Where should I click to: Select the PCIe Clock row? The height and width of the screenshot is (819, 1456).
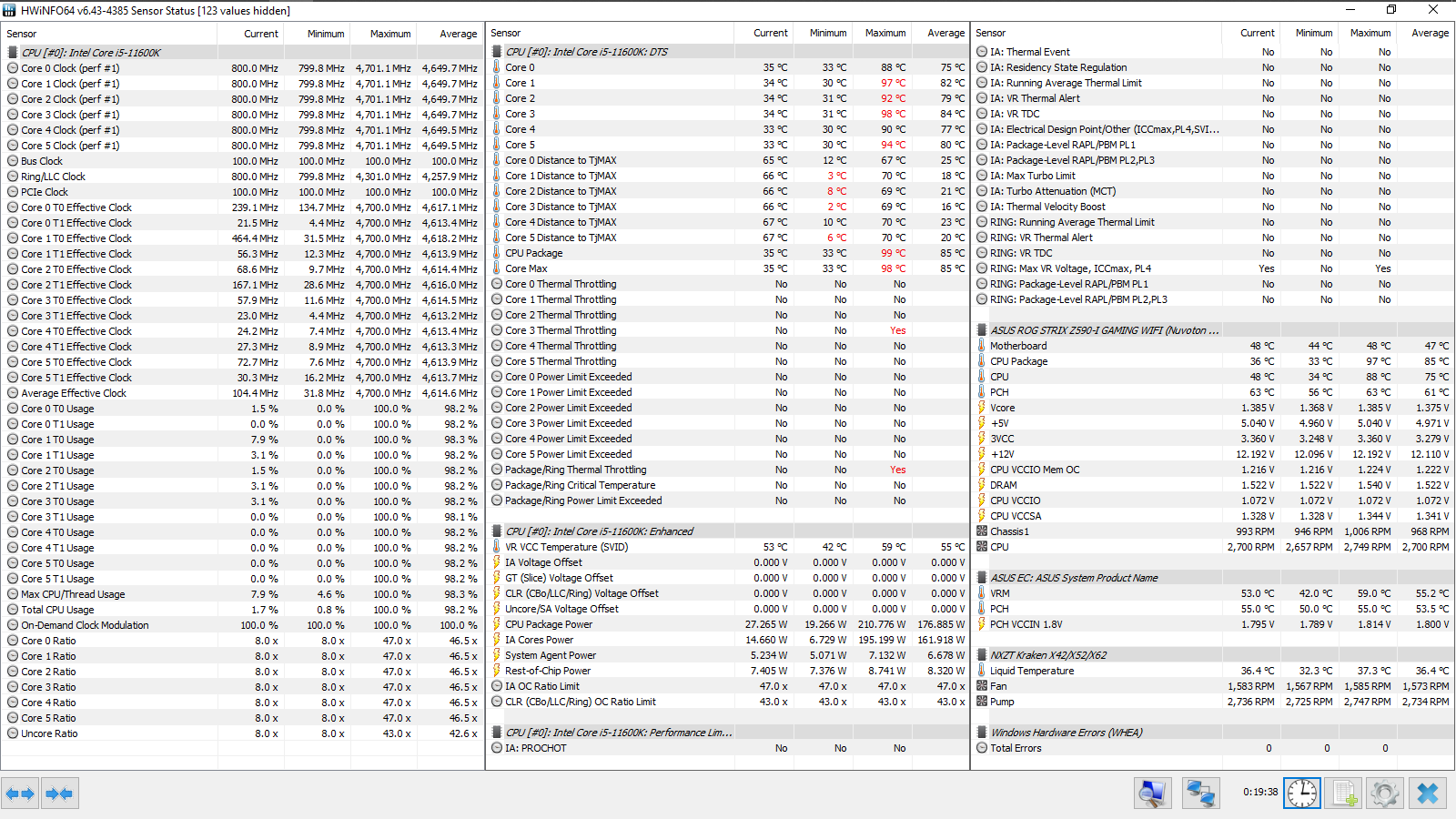(242, 192)
